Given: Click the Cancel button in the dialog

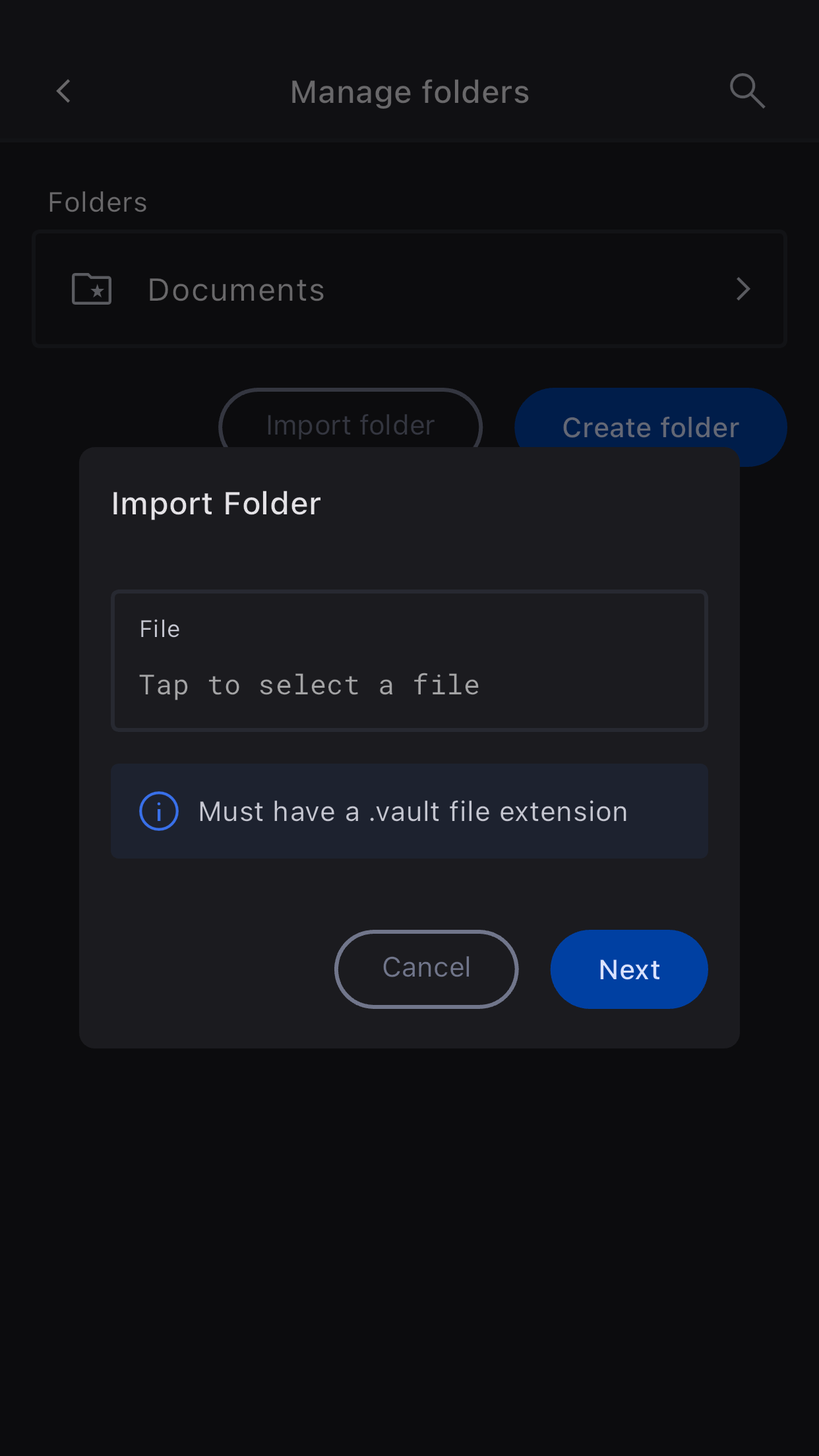Looking at the screenshot, I should pos(427,969).
